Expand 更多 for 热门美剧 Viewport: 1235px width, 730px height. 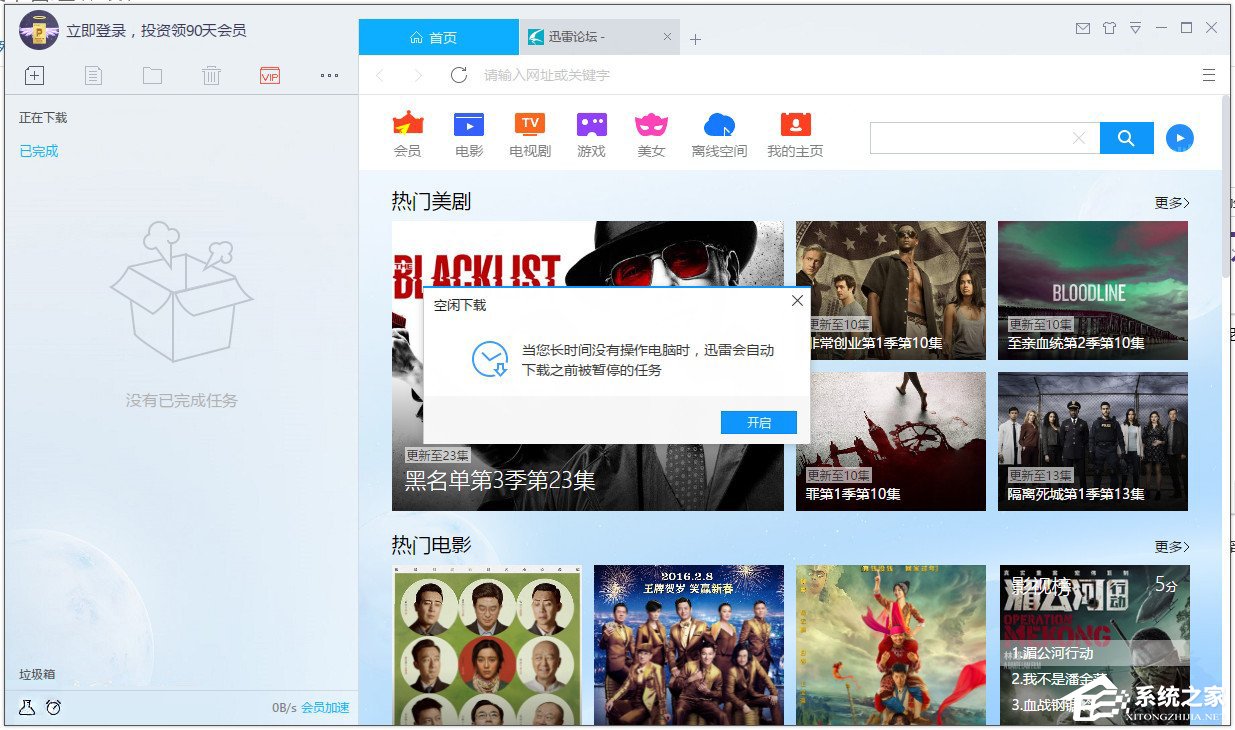click(1172, 203)
